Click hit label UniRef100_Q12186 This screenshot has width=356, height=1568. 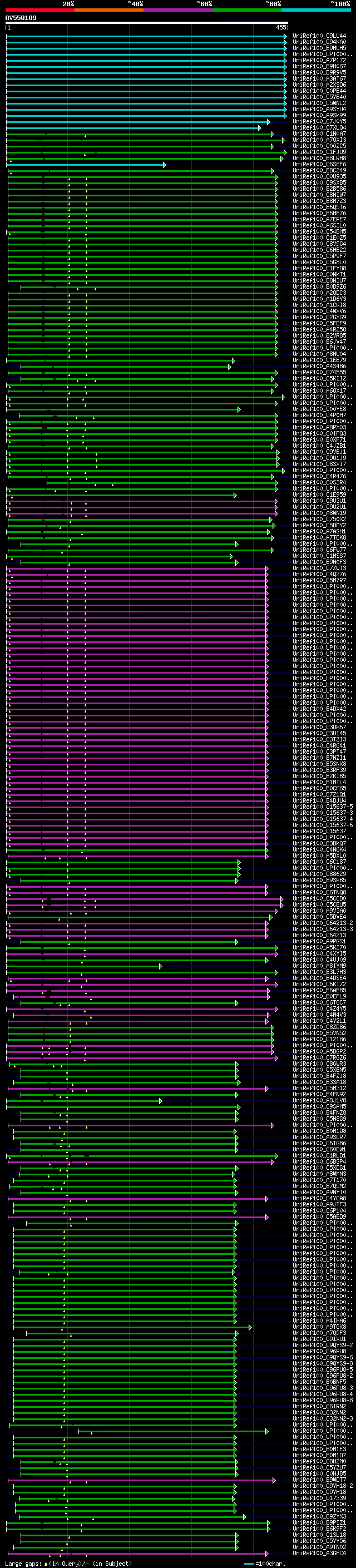319,1039
